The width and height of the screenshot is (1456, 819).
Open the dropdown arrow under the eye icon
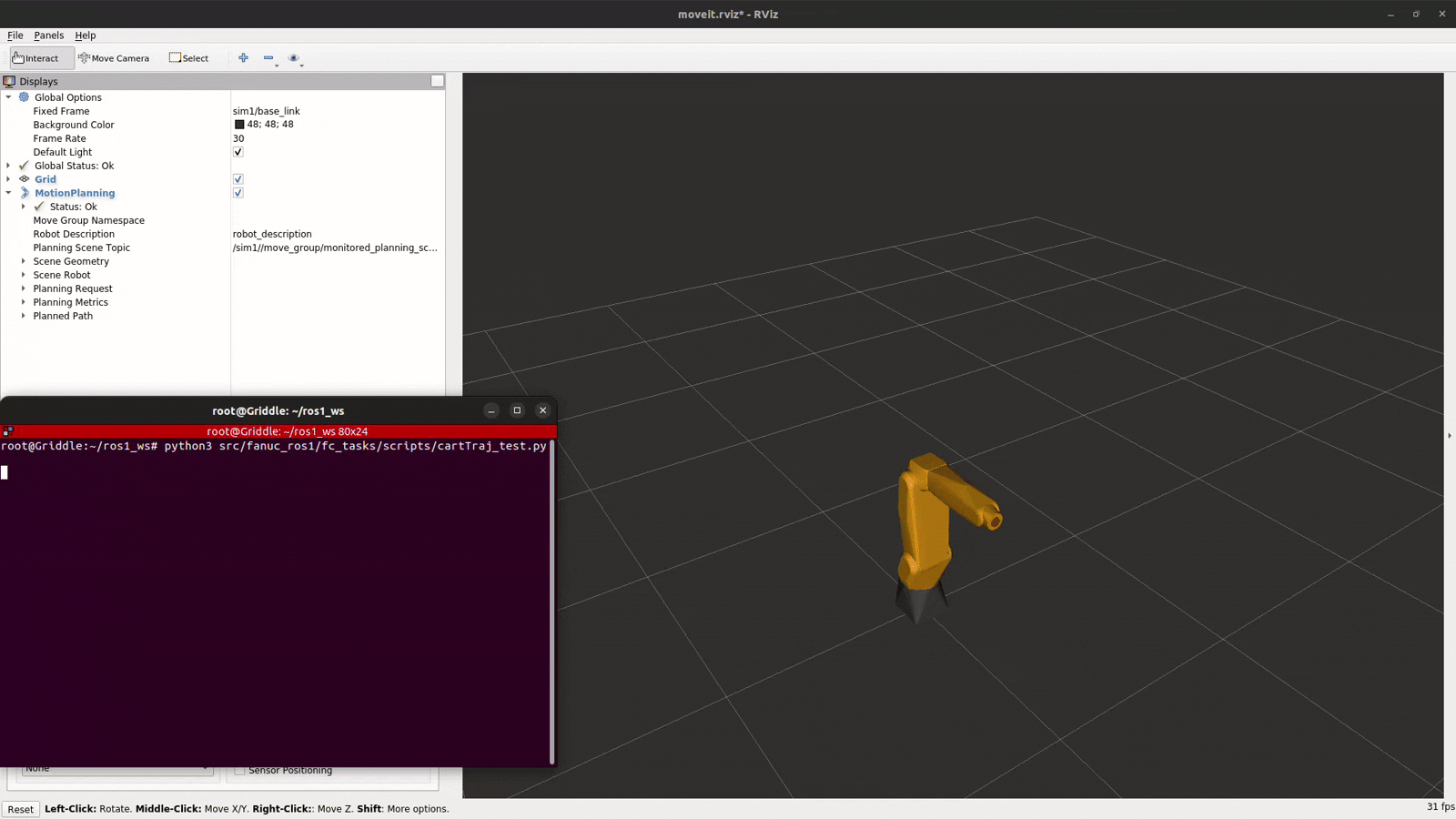tap(301, 66)
